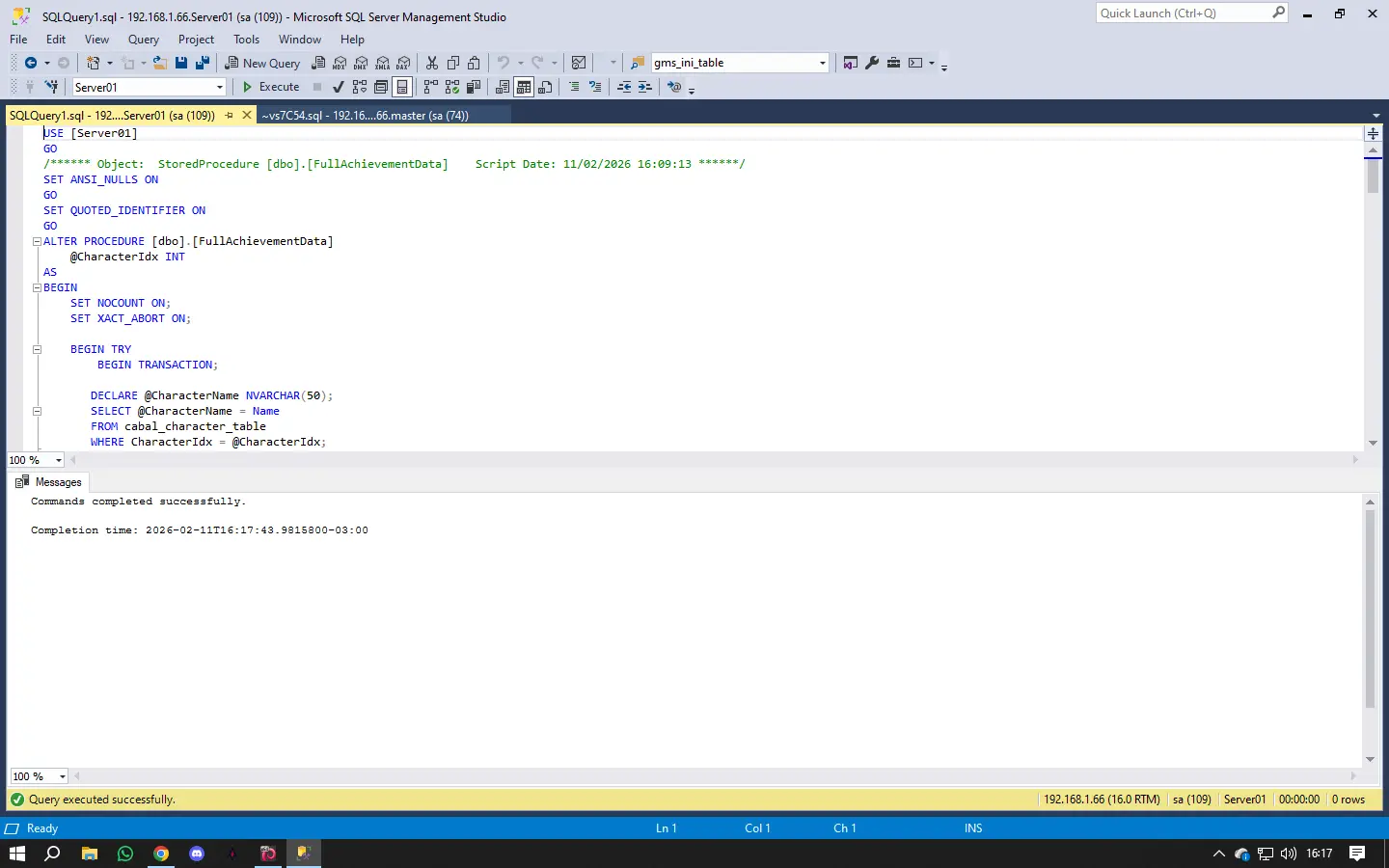This screenshot has width=1389, height=868.
Task: Collapse the BEGIN TRY code region
Action: tap(37, 349)
